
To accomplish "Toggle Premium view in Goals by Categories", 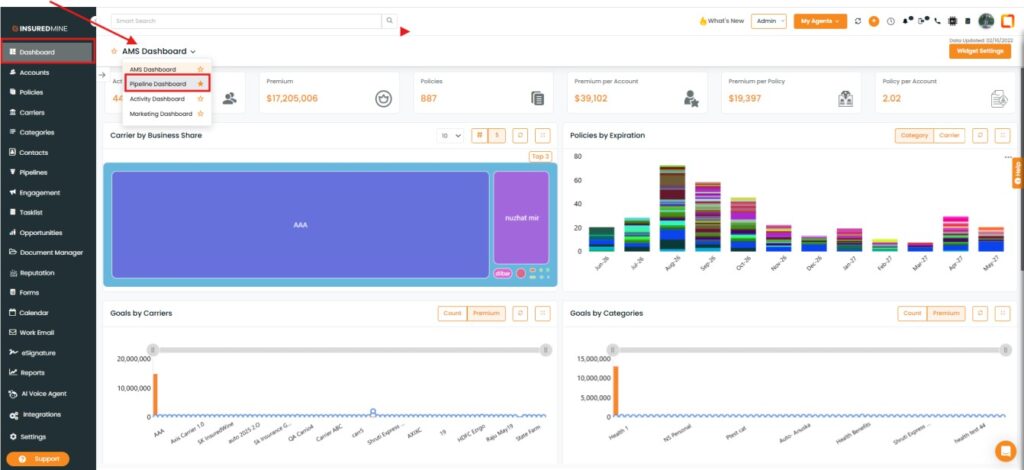I will click(946, 313).
